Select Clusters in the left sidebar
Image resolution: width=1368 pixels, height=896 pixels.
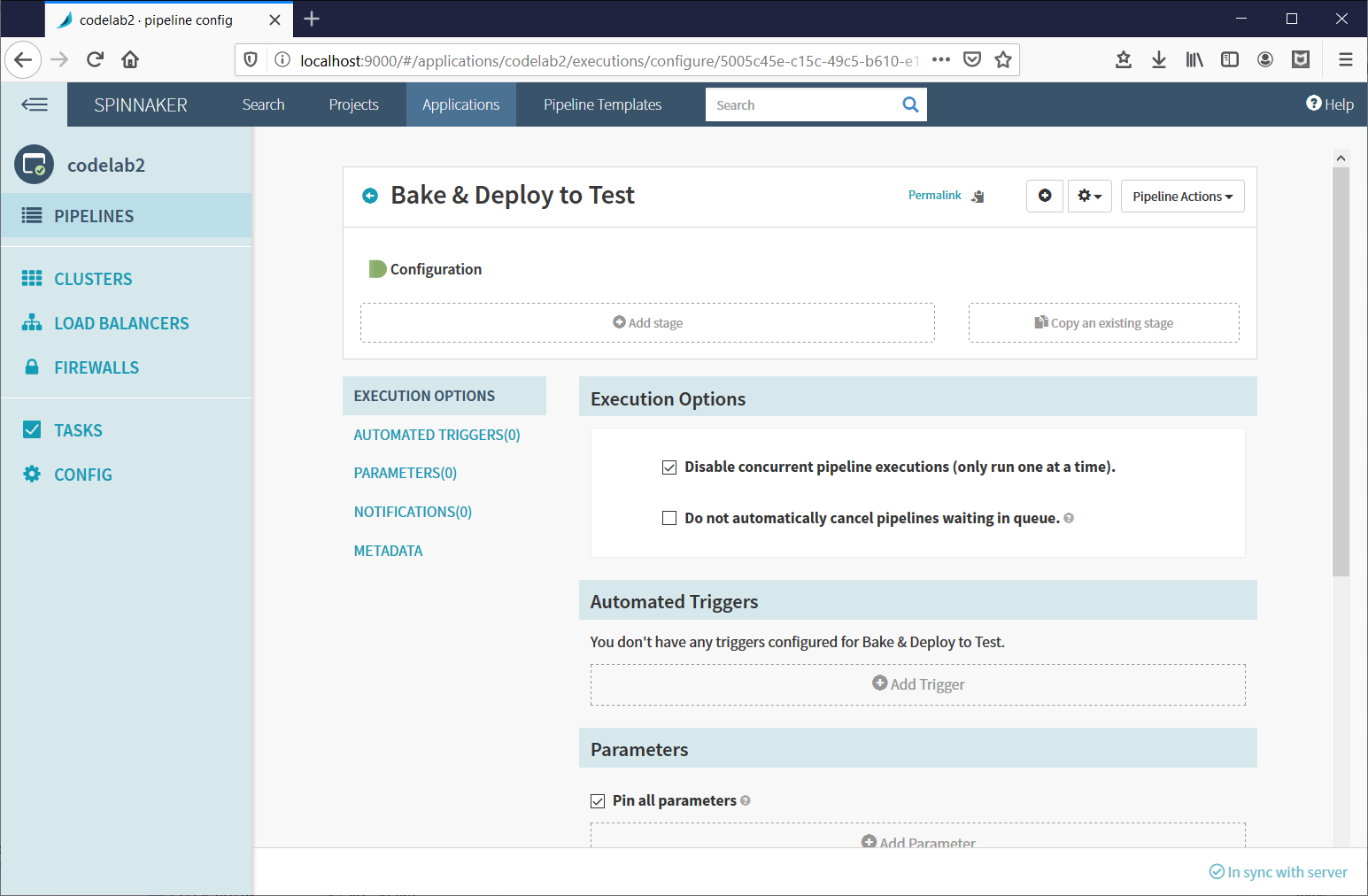click(x=93, y=278)
